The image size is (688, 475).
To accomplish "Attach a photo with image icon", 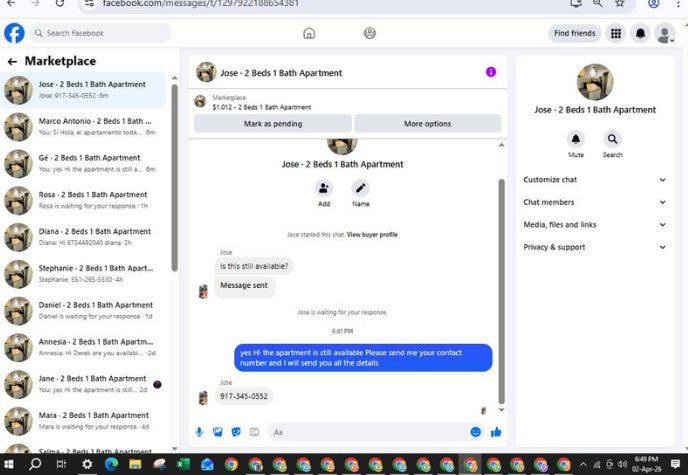I will click(218, 432).
